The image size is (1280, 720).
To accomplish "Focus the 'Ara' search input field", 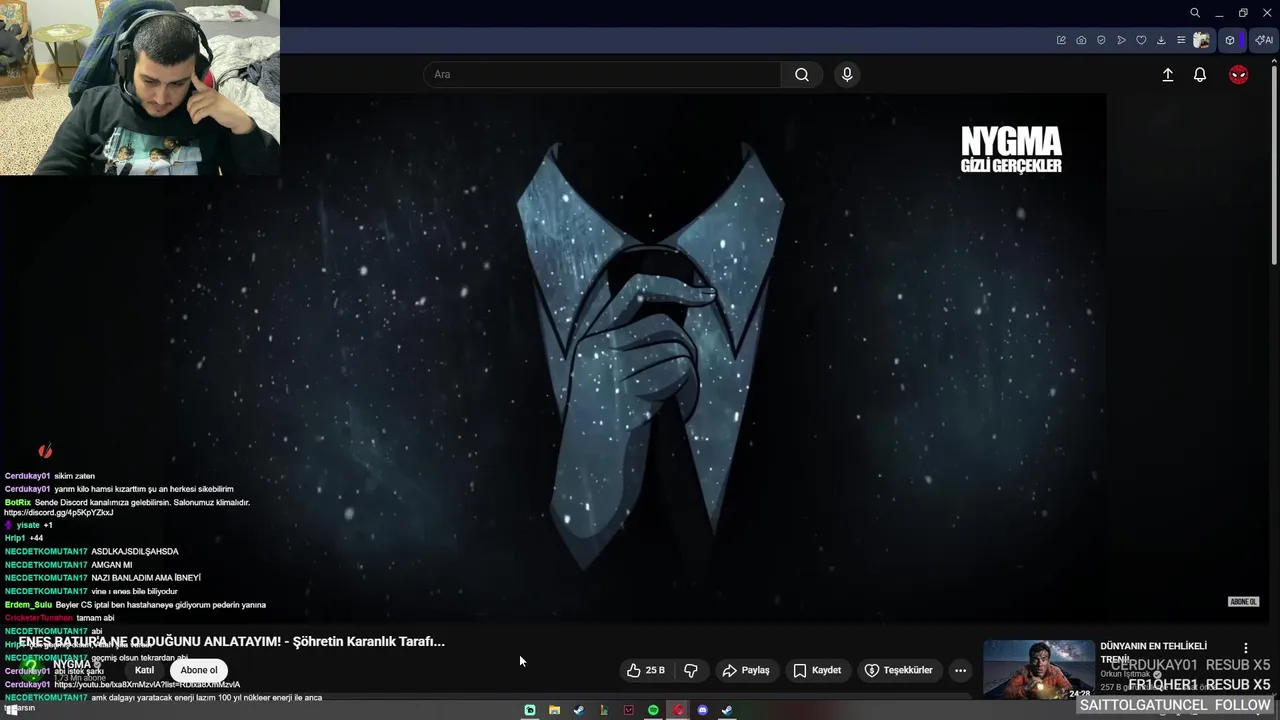I will click(602, 75).
